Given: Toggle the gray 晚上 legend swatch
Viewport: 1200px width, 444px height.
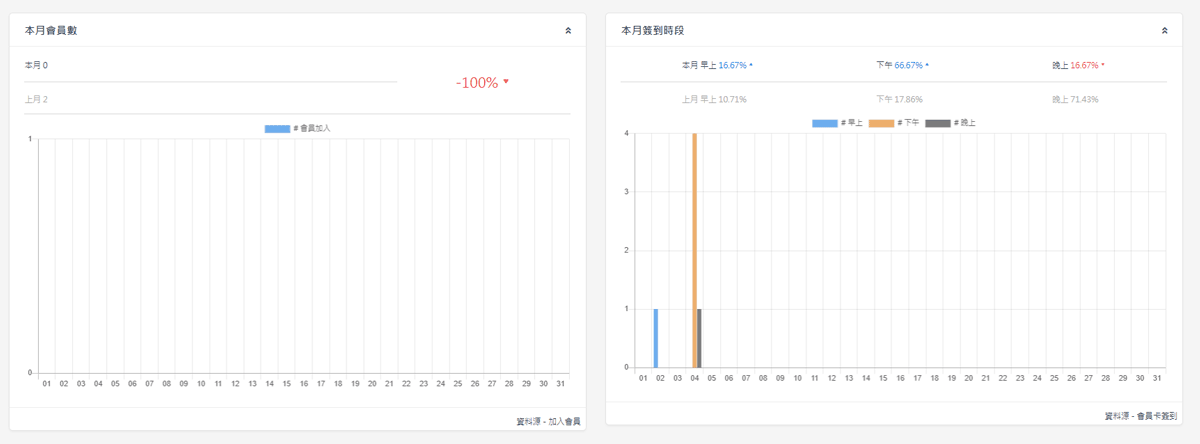Looking at the screenshot, I should pos(938,123).
